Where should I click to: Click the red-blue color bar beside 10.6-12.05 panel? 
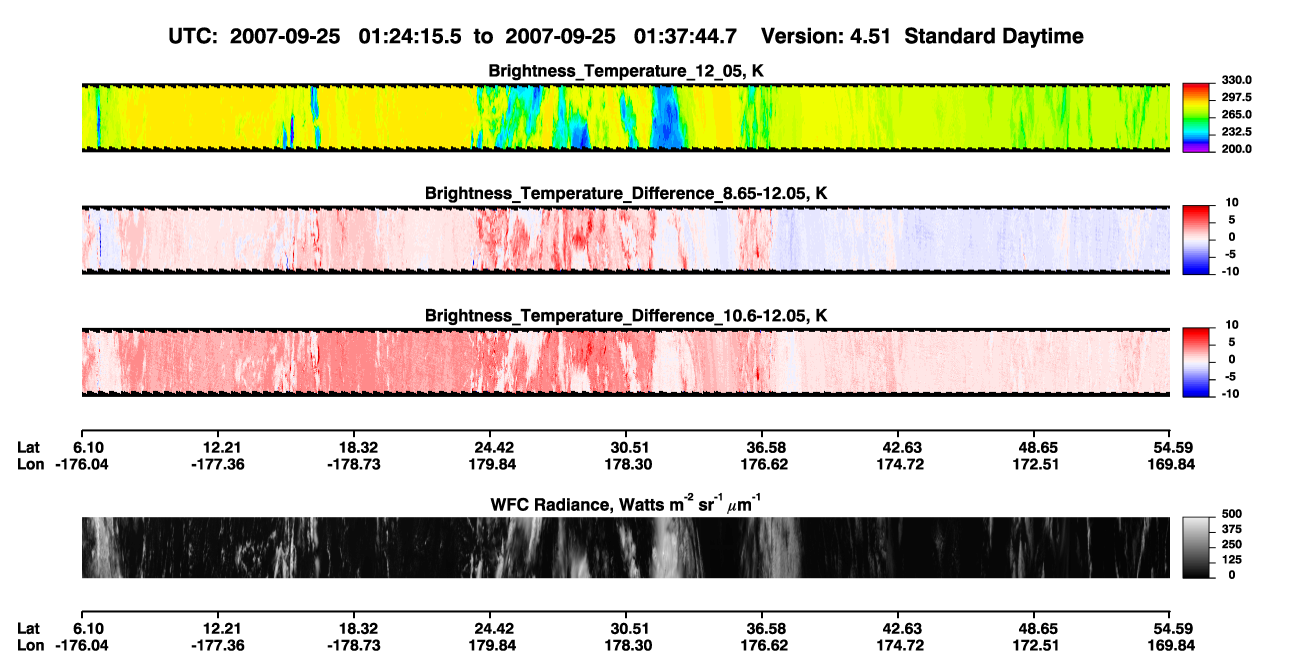(1194, 360)
